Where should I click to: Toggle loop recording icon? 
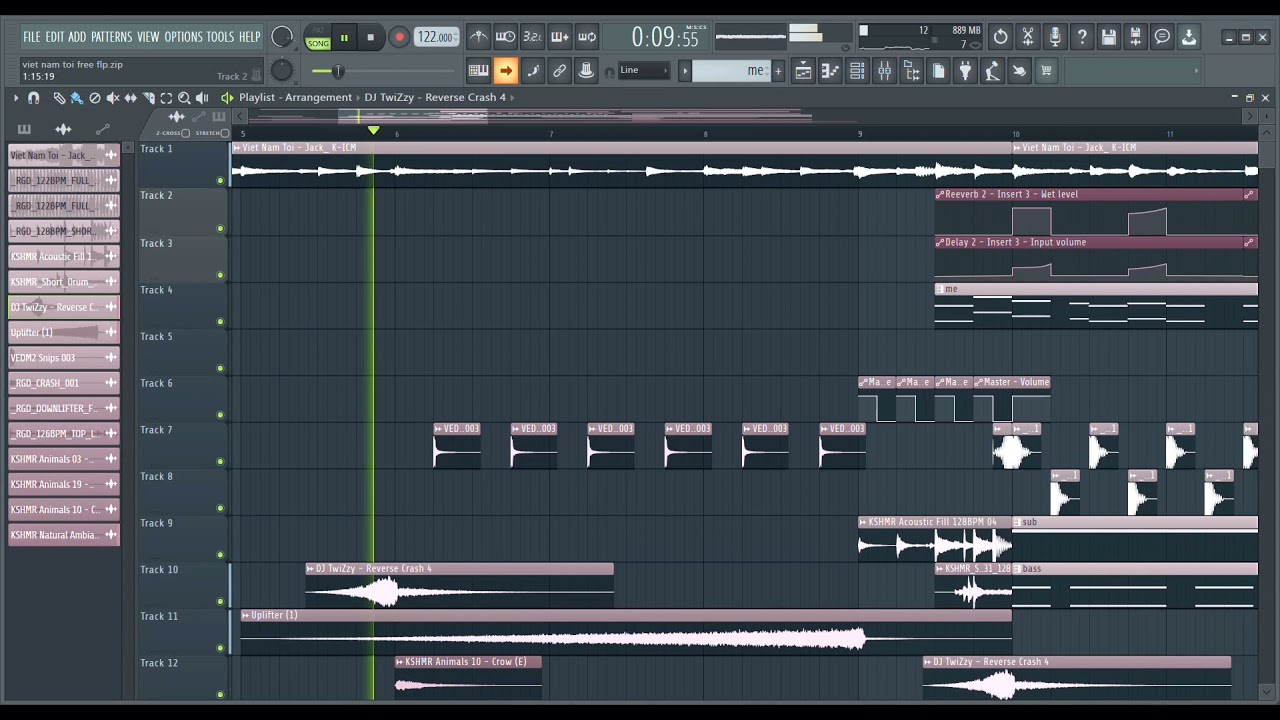[x=587, y=37]
